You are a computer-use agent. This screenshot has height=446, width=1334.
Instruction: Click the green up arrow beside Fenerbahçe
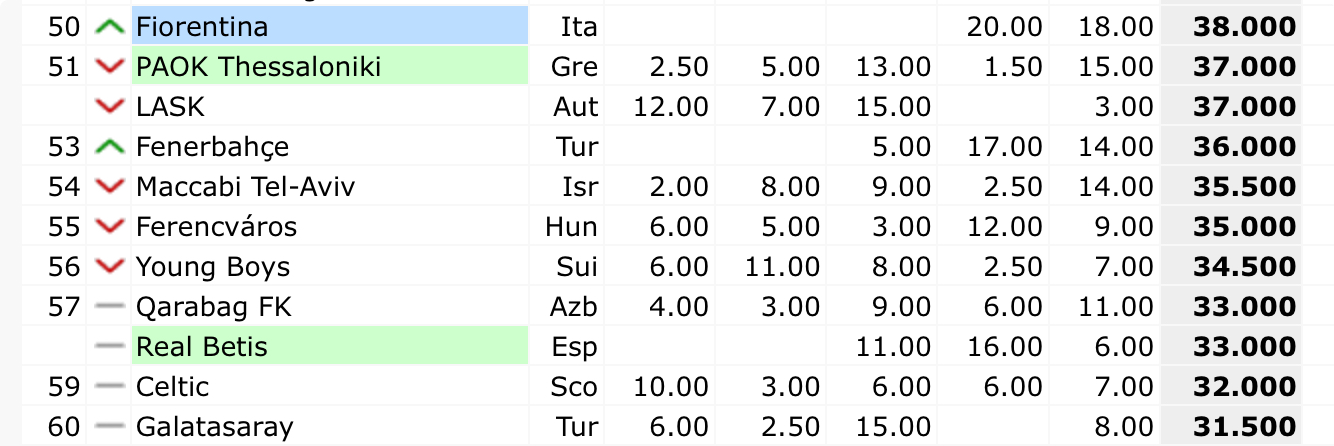coord(108,147)
